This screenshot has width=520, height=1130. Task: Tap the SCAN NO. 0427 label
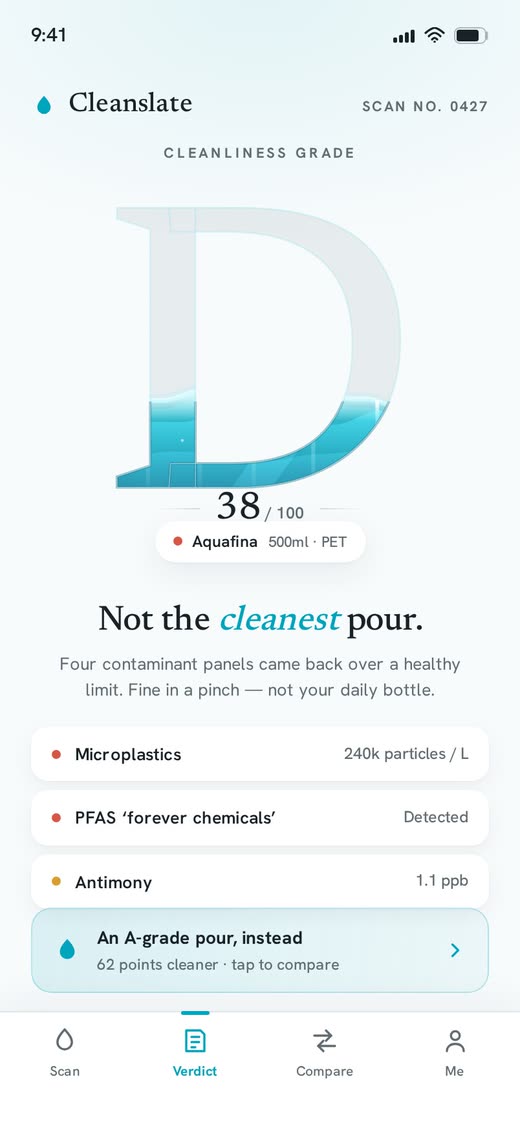425,107
